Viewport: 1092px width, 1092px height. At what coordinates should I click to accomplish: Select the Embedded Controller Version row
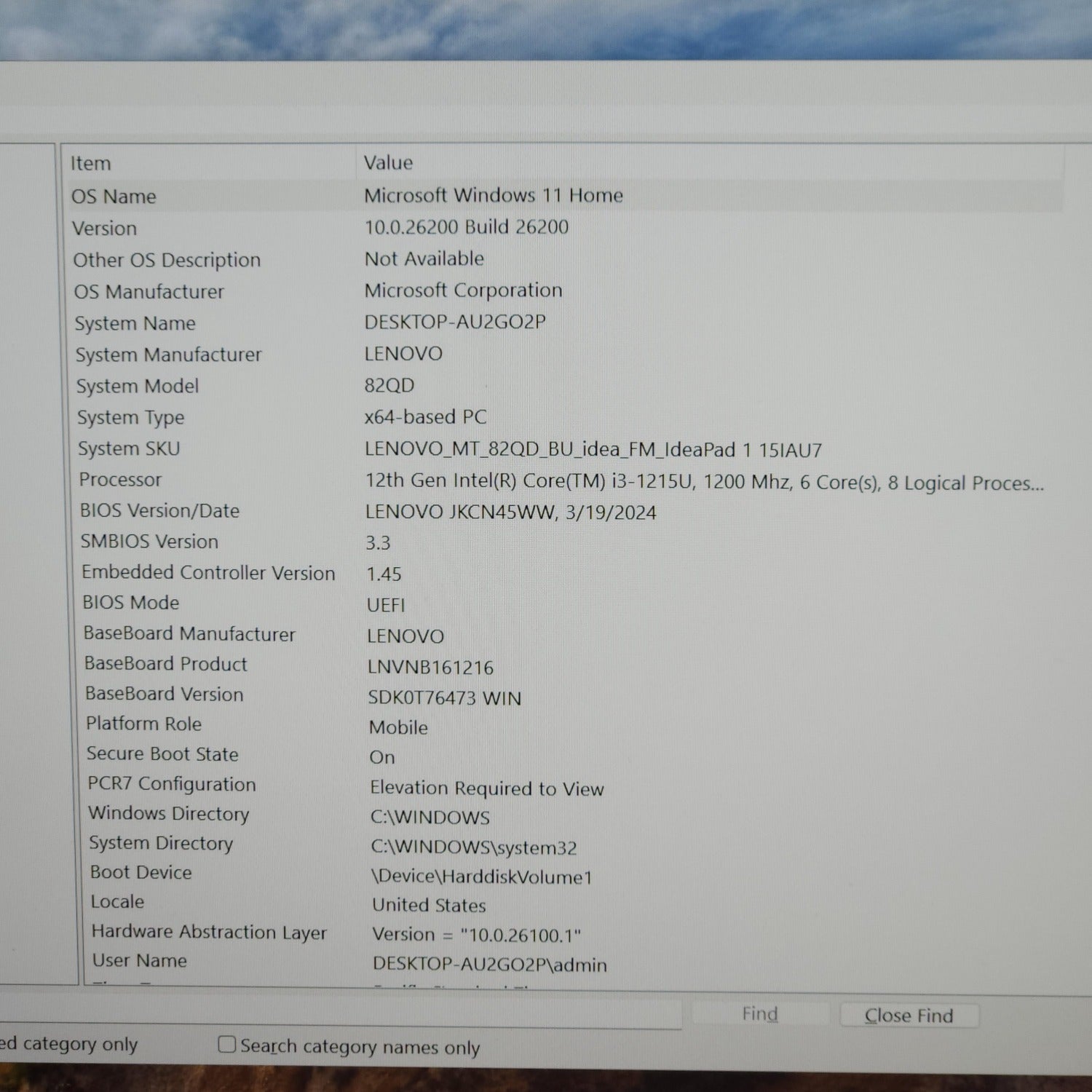tap(208, 573)
